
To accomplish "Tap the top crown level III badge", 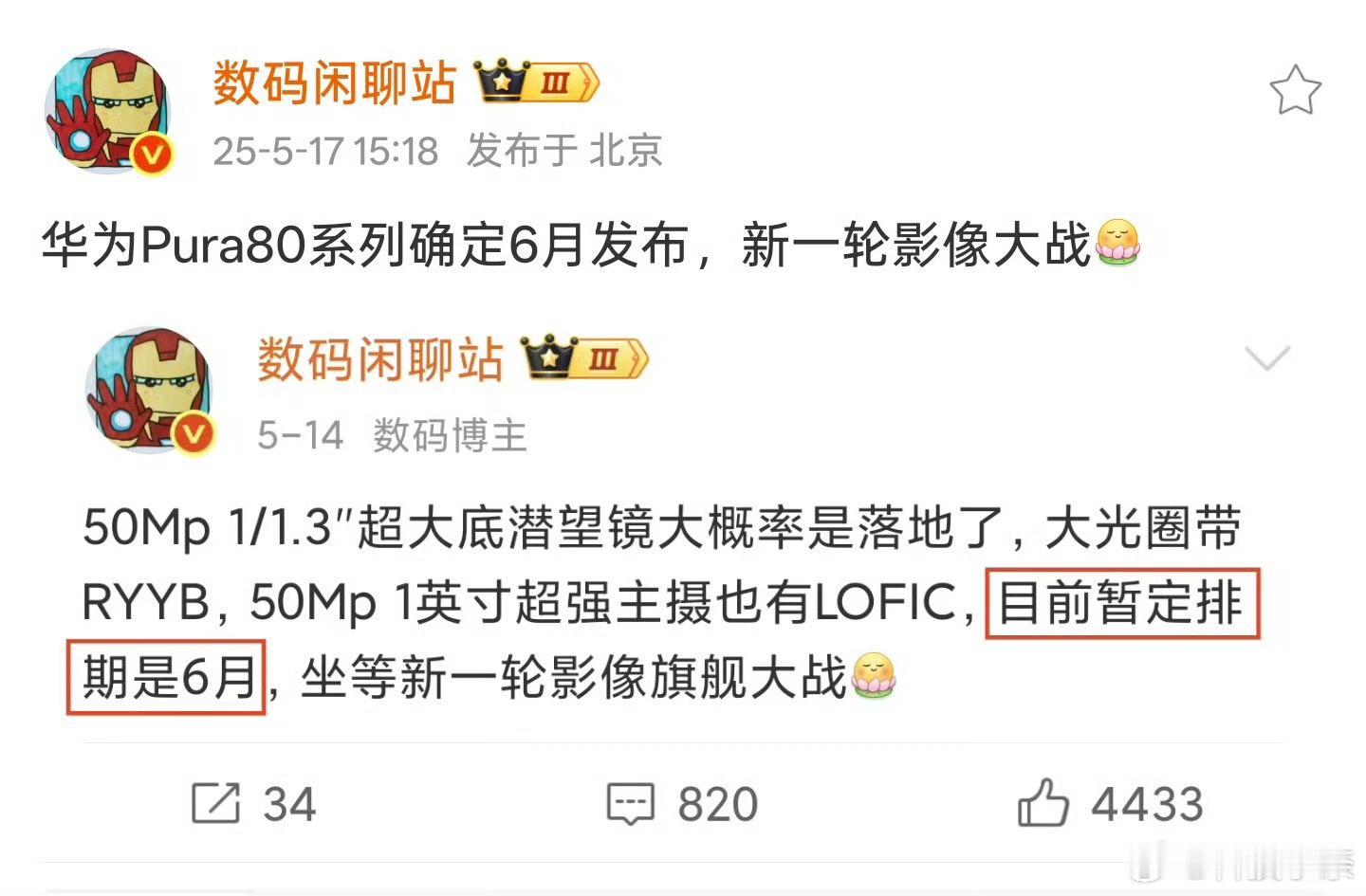I will (x=537, y=82).
